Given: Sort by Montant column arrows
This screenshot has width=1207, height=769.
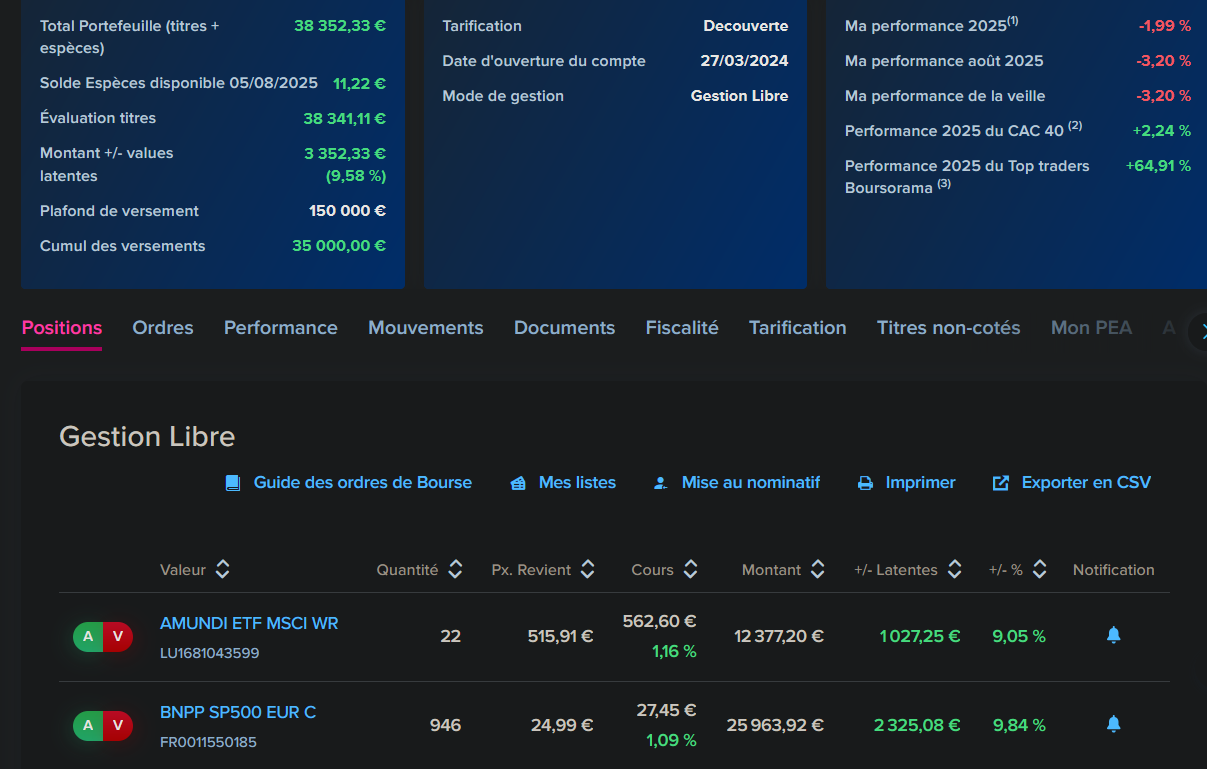Looking at the screenshot, I should 818,570.
